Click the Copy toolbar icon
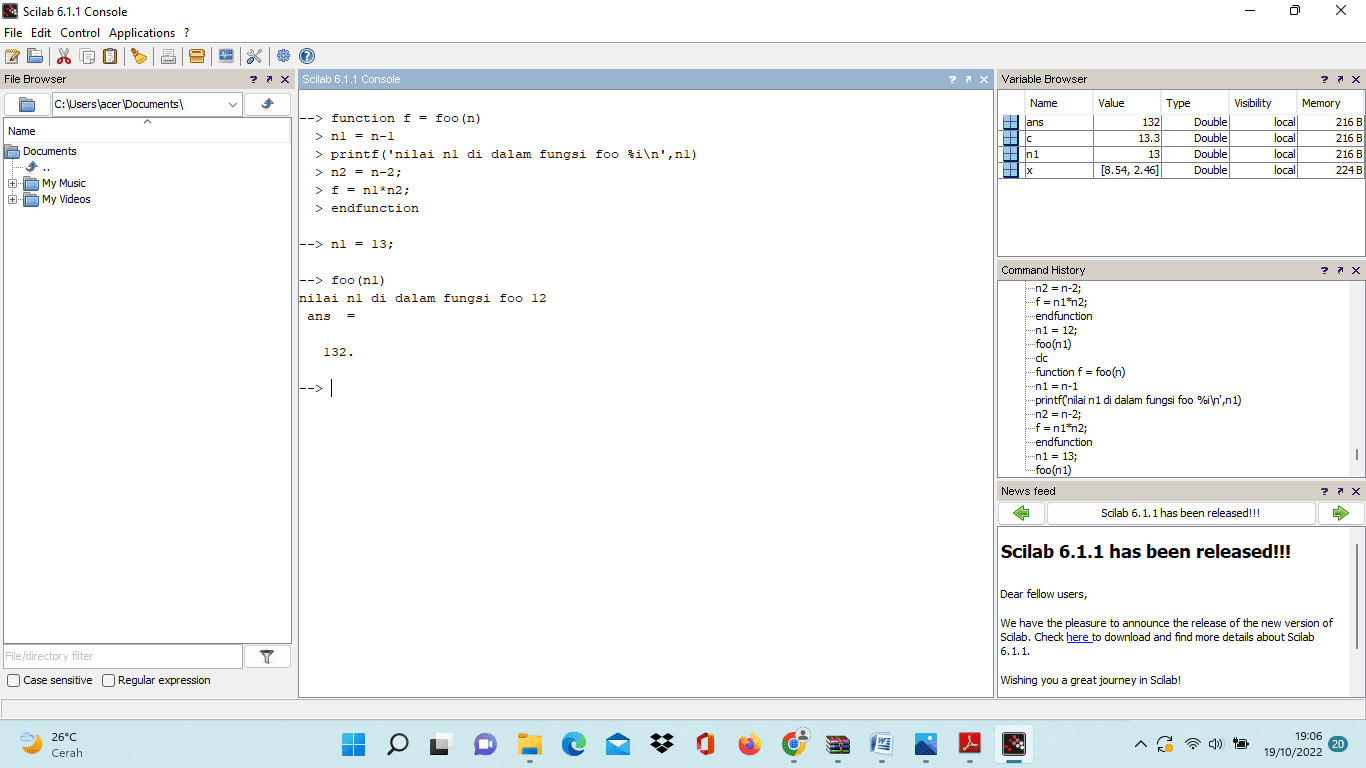The width and height of the screenshot is (1366, 768). (87, 56)
